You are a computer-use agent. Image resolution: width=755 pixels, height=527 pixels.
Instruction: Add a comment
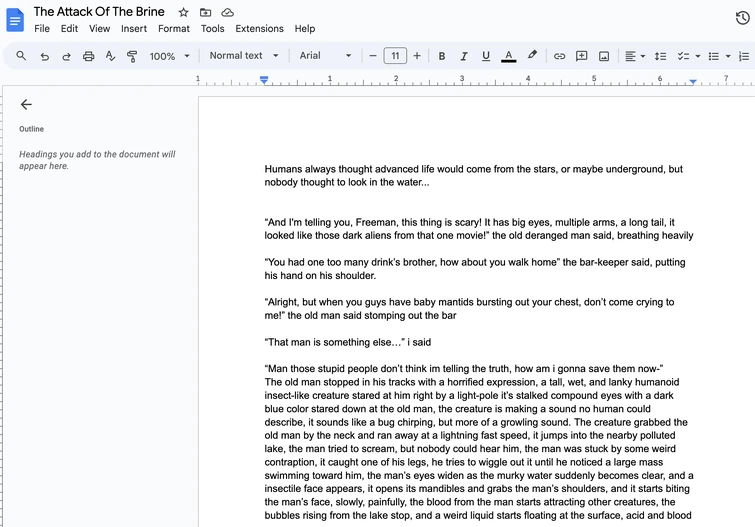(x=581, y=56)
